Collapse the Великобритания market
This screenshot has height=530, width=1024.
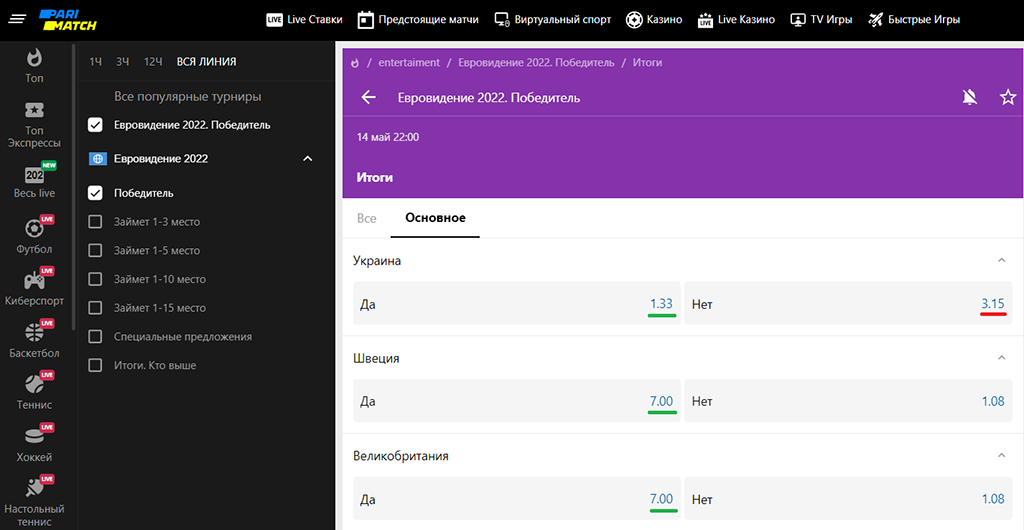[1002, 456]
